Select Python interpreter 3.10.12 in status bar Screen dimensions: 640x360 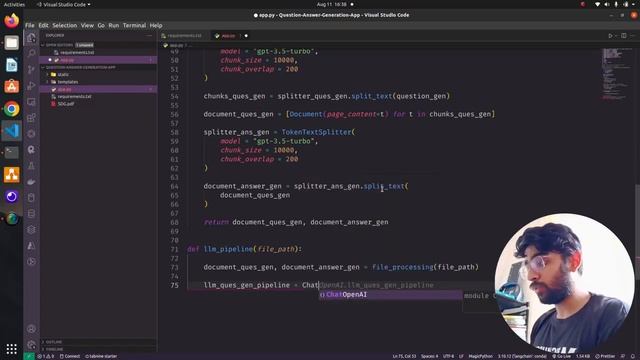[x=522, y=356]
